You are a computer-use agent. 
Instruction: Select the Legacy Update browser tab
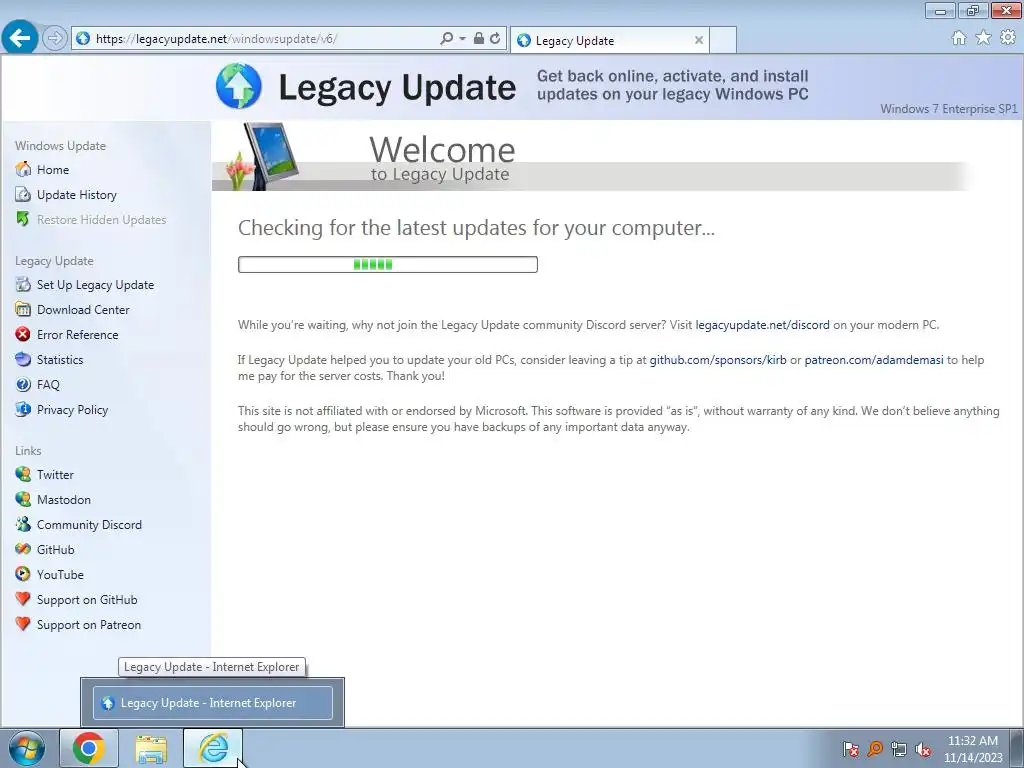click(610, 40)
